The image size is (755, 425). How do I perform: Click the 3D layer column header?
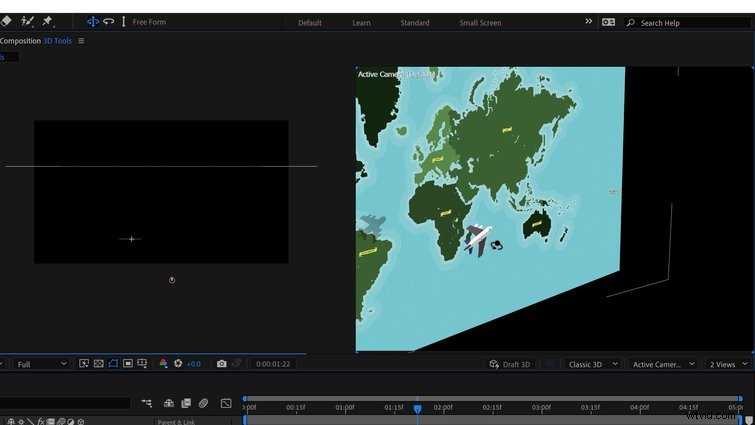pos(81,422)
